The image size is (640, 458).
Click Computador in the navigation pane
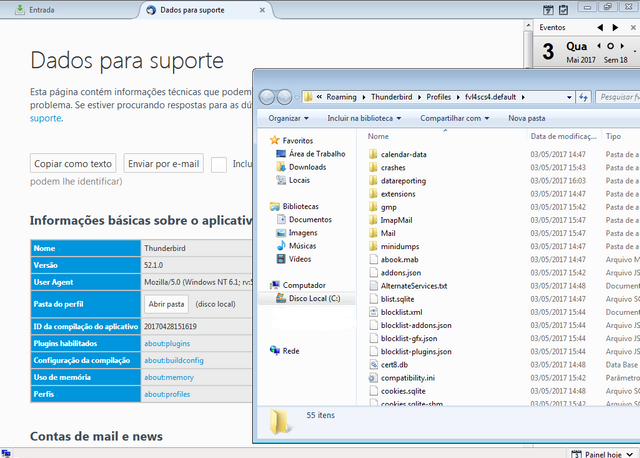[298, 285]
